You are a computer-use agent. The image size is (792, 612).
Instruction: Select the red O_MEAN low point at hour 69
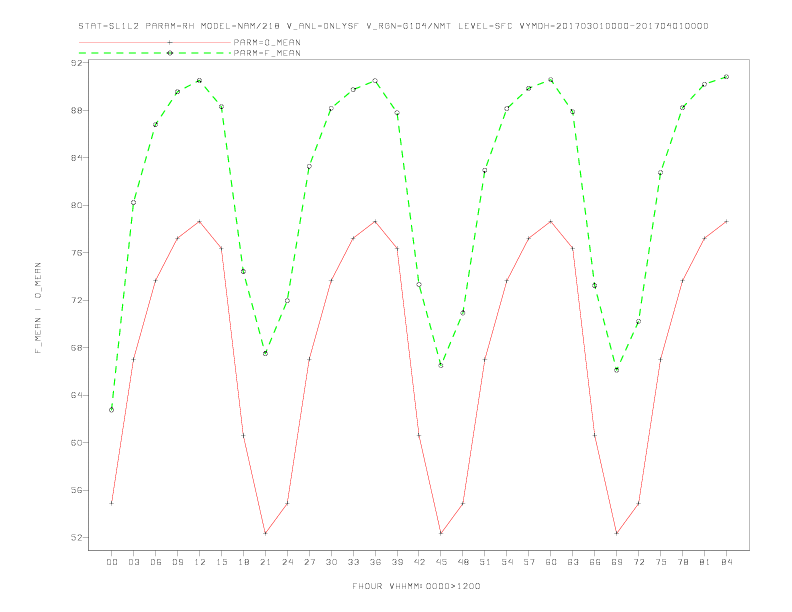pyautogui.click(x=617, y=533)
